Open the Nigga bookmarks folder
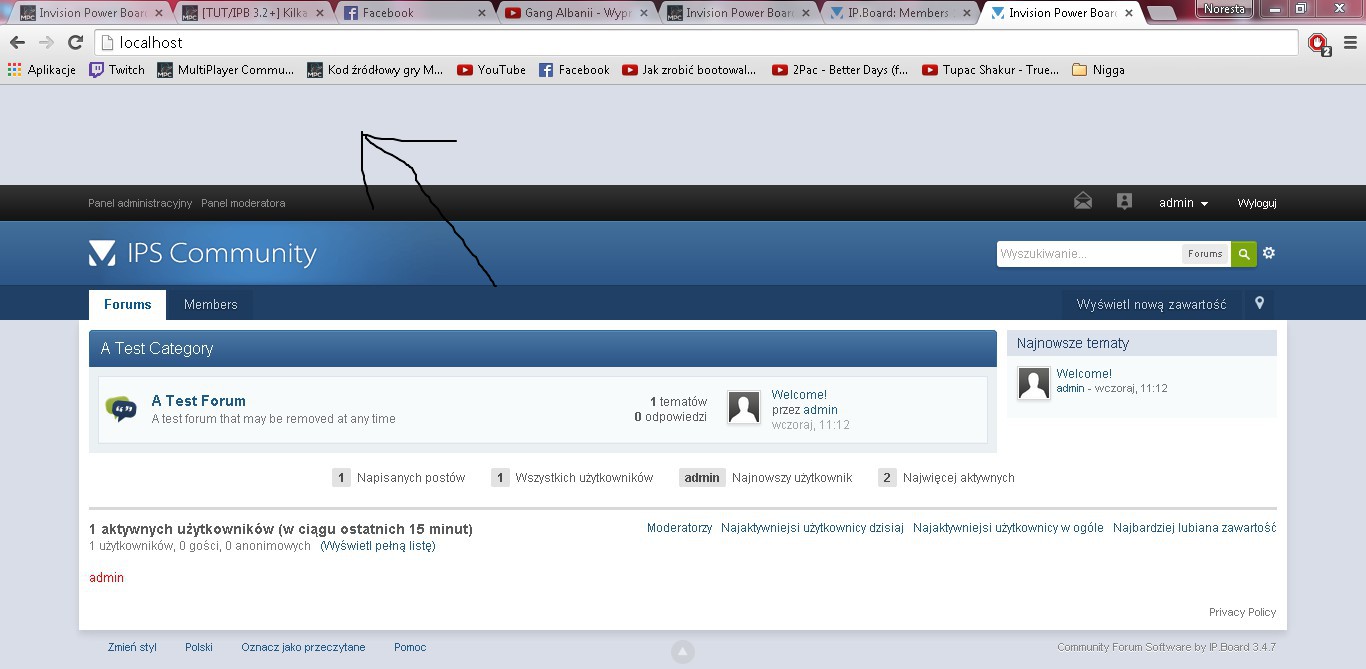This screenshot has height=669, width=1366. tap(1098, 70)
